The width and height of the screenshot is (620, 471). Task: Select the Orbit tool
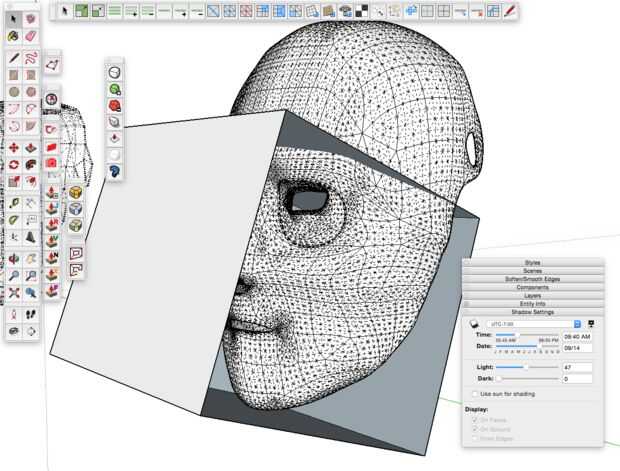14,259
